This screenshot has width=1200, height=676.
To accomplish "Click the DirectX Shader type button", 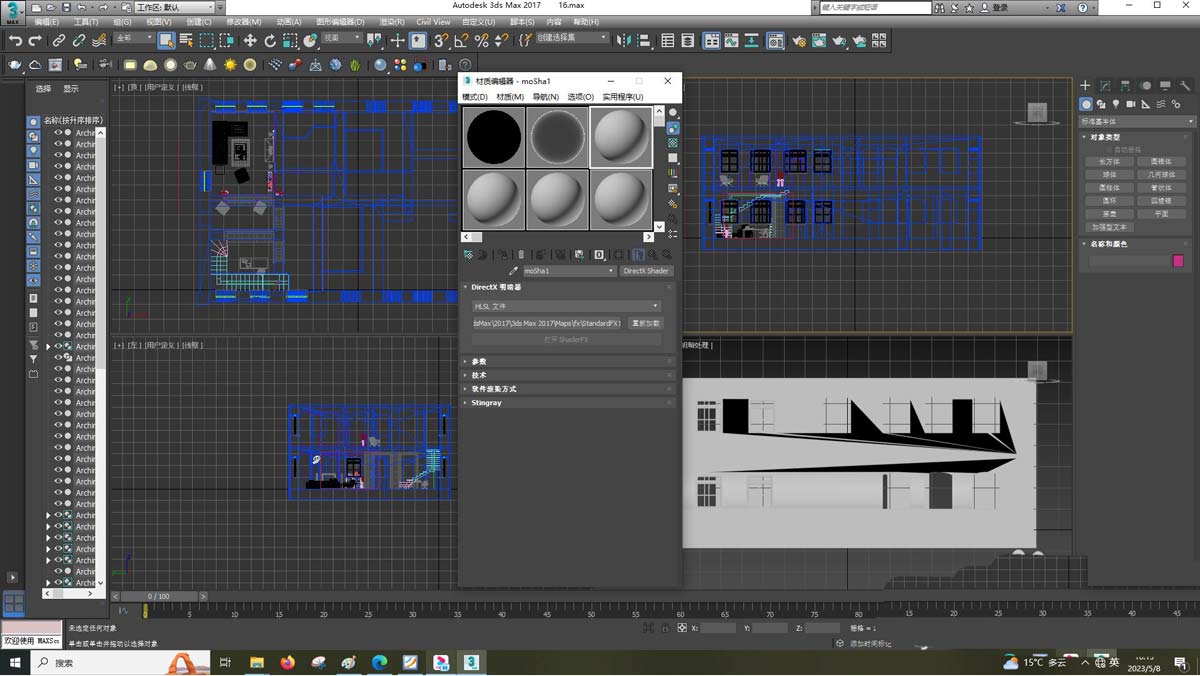I will (646, 271).
